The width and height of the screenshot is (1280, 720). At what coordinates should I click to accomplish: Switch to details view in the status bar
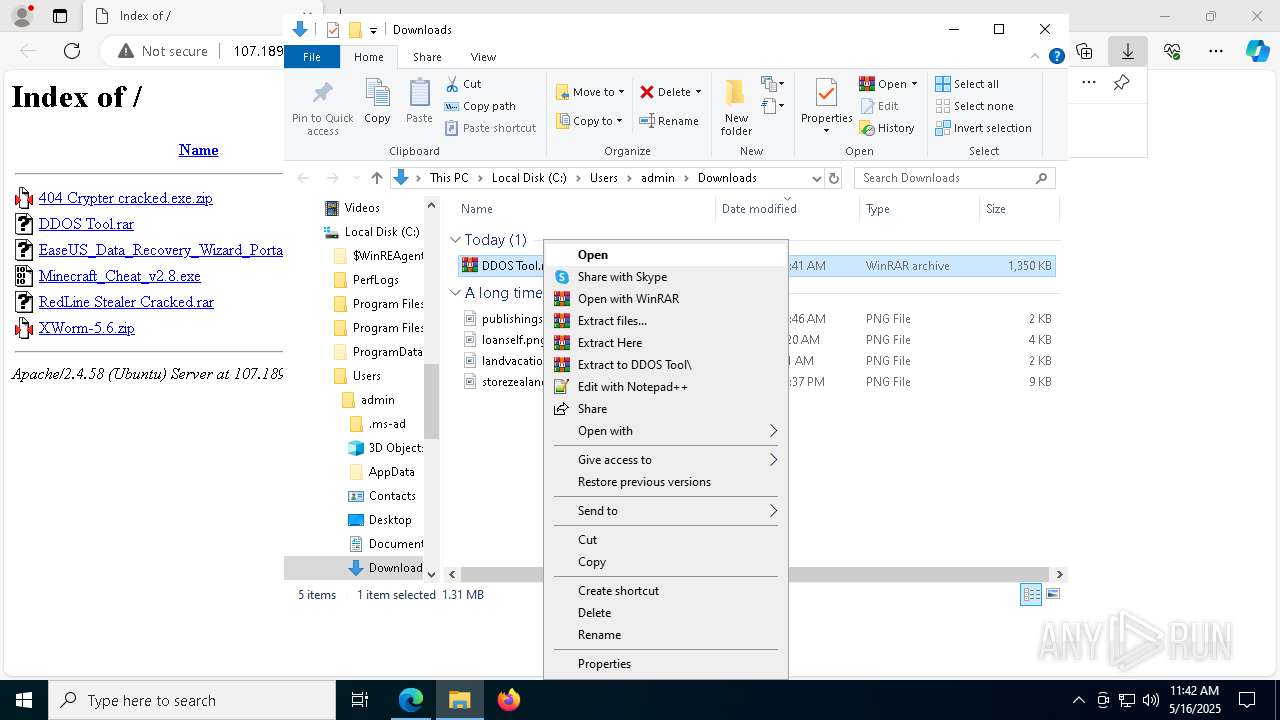(x=1031, y=594)
